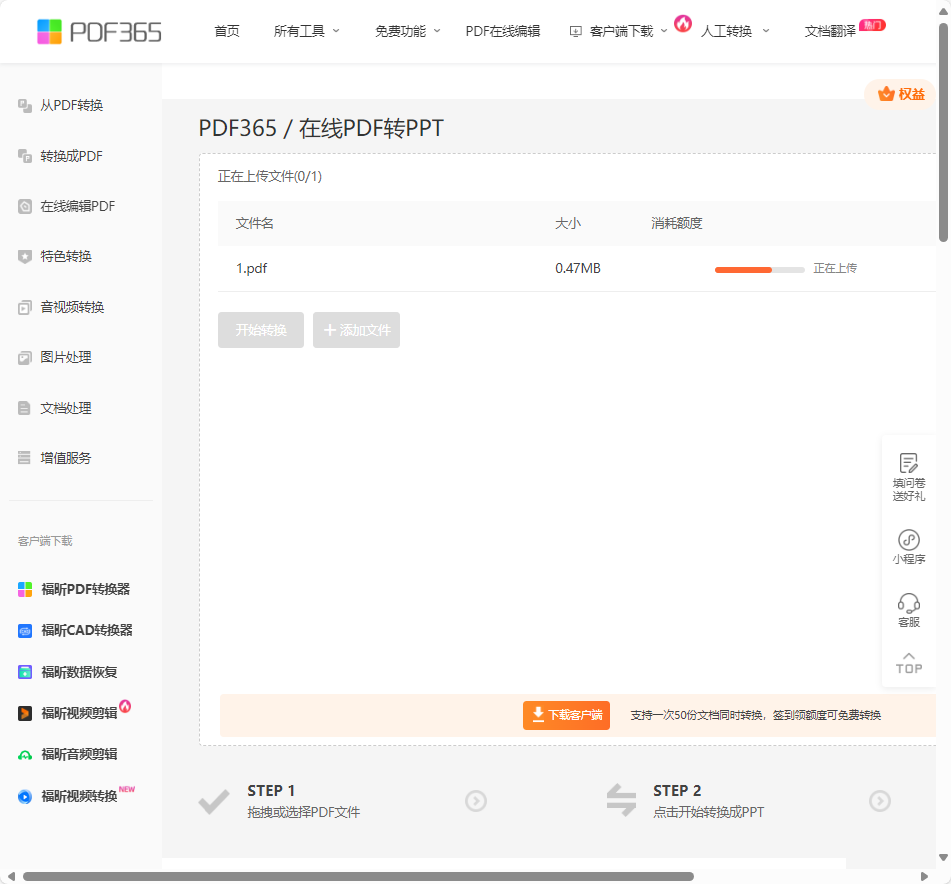The image size is (951, 884).
Task: Click the 转换成PDF sidebar icon
Action: [25, 156]
